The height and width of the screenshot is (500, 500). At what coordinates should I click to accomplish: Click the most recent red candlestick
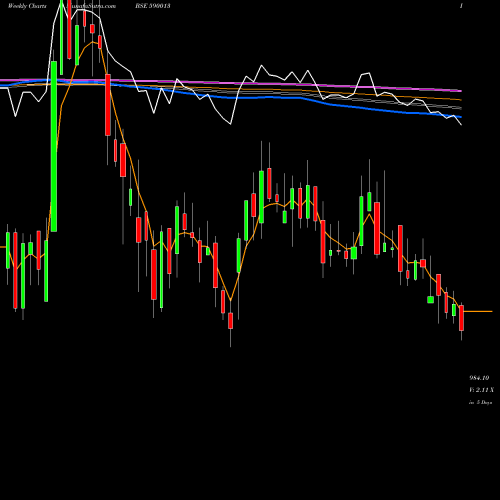click(461, 318)
